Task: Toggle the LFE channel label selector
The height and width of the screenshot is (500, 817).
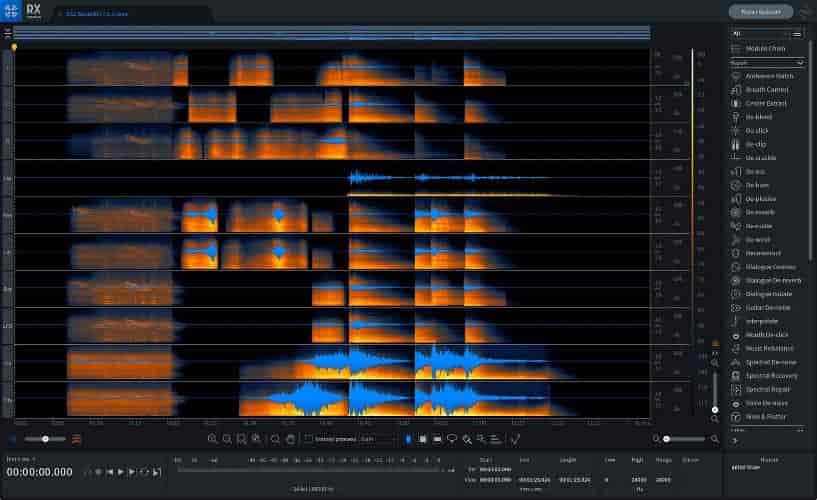Action: 7,326
